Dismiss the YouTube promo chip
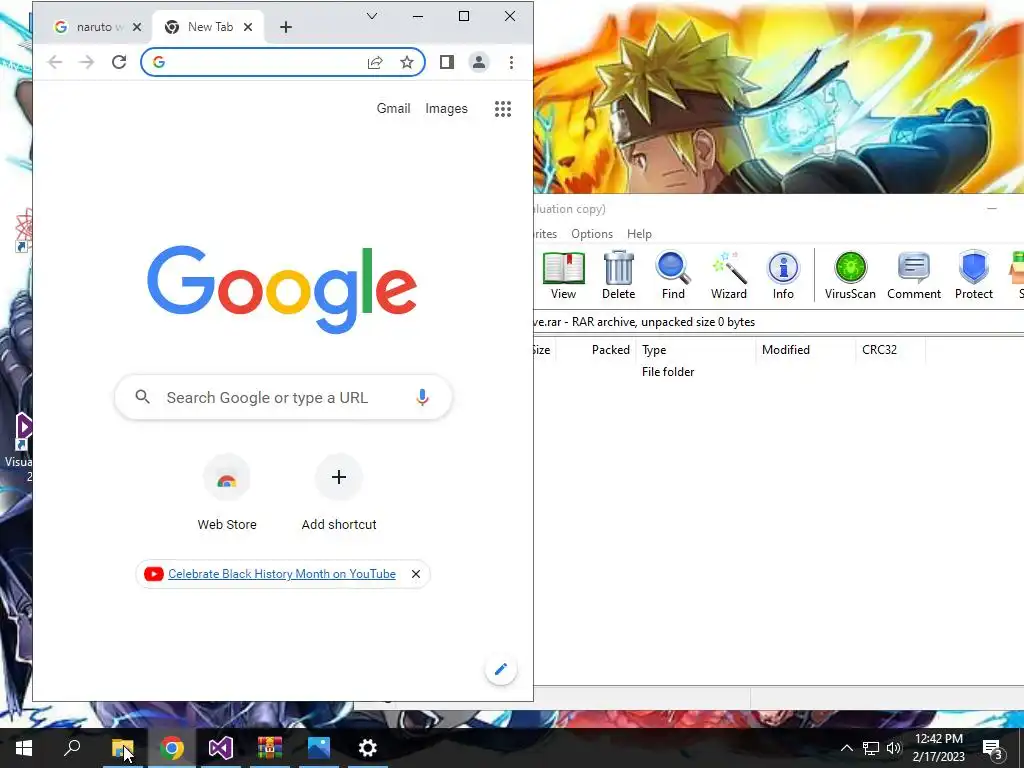This screenshot has height=768, width=1024. tap(416, 574)
